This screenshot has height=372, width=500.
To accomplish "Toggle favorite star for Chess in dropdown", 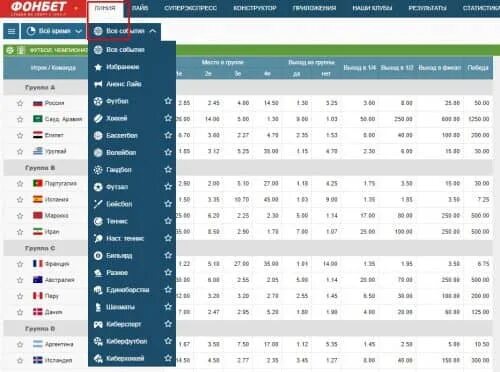I will [168, 306].
